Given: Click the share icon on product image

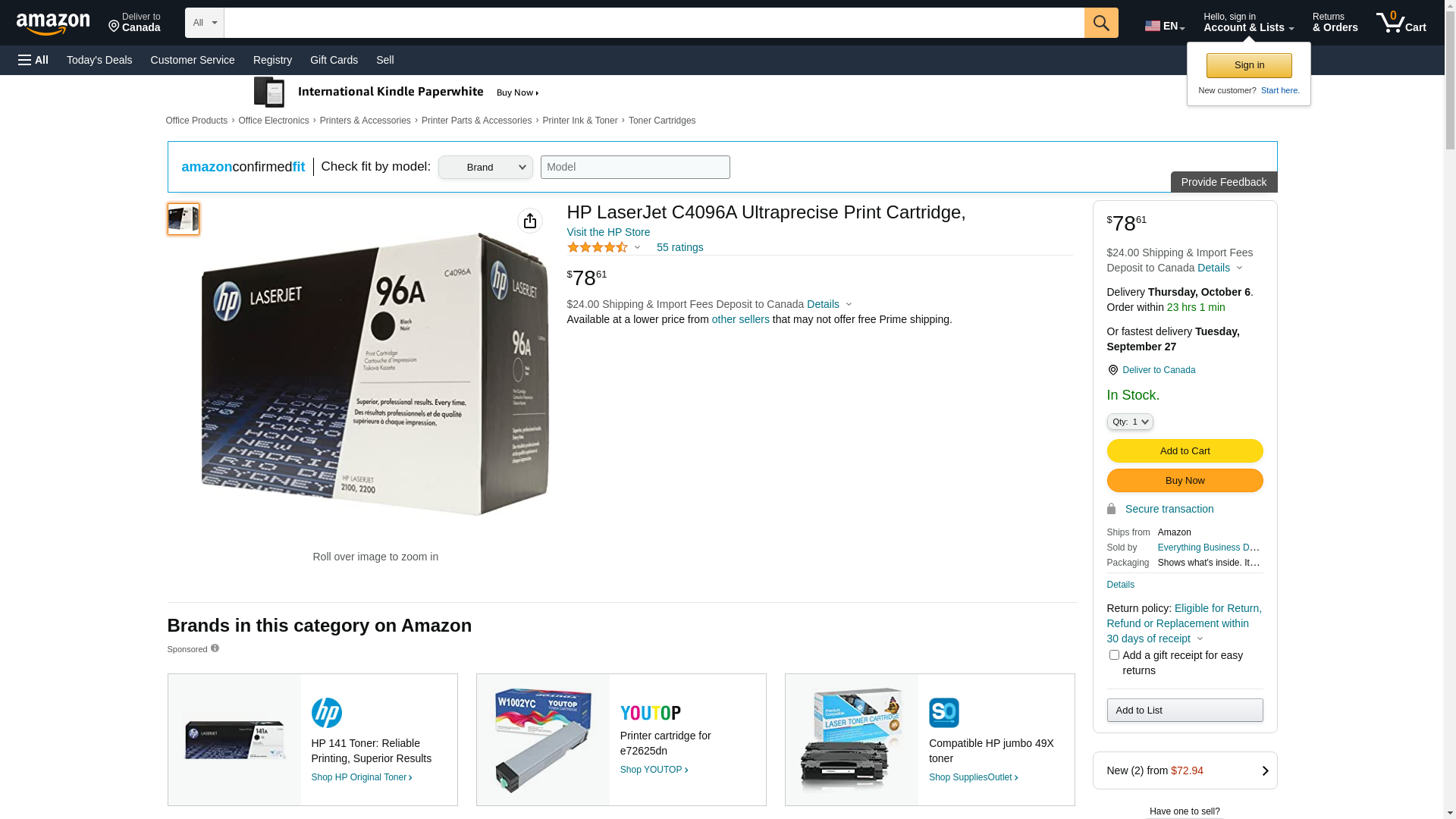Looking at the screenshot, I should (530, 221).
